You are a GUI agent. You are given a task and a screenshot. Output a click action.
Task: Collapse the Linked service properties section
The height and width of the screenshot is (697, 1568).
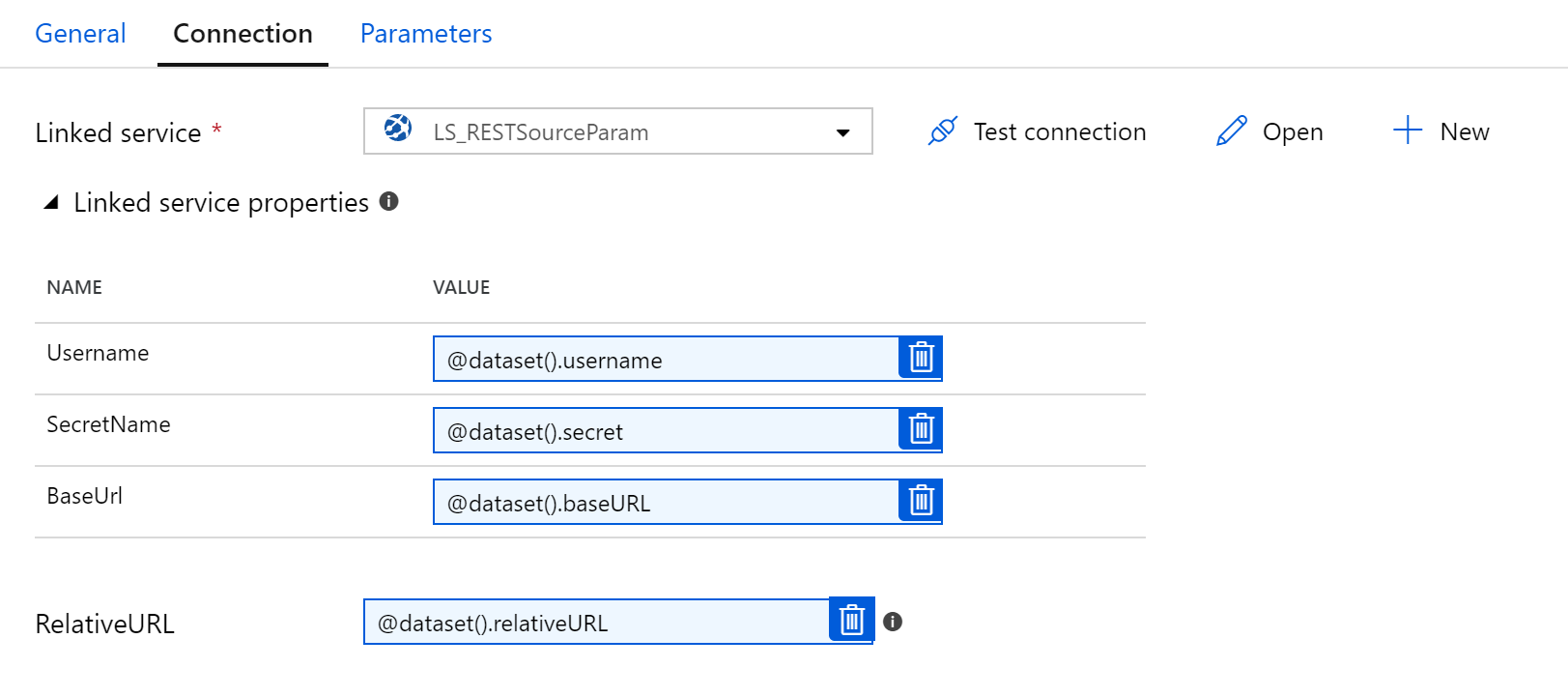(52, 202)
